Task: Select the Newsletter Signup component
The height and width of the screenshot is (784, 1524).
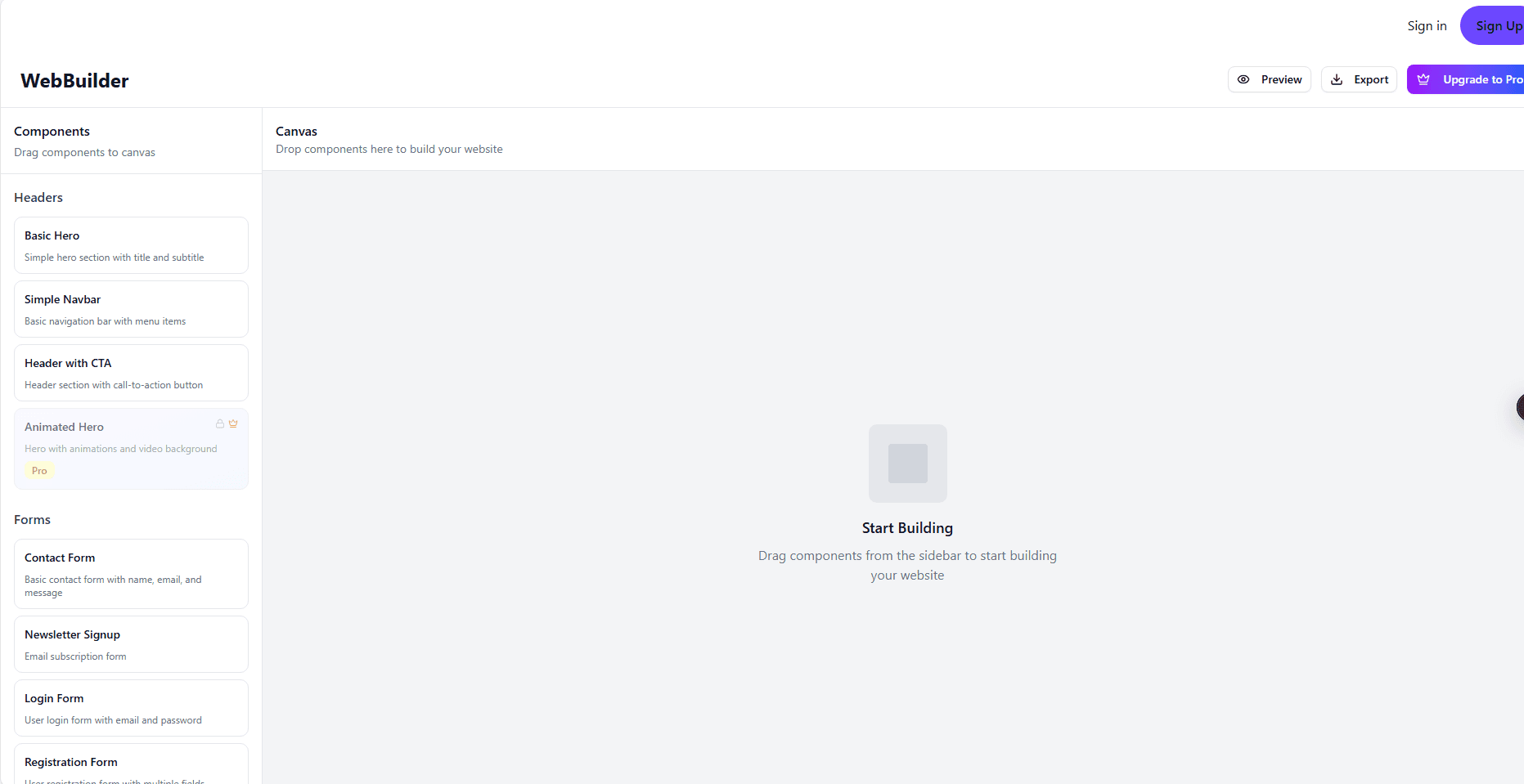Action: tap(131, 643)
